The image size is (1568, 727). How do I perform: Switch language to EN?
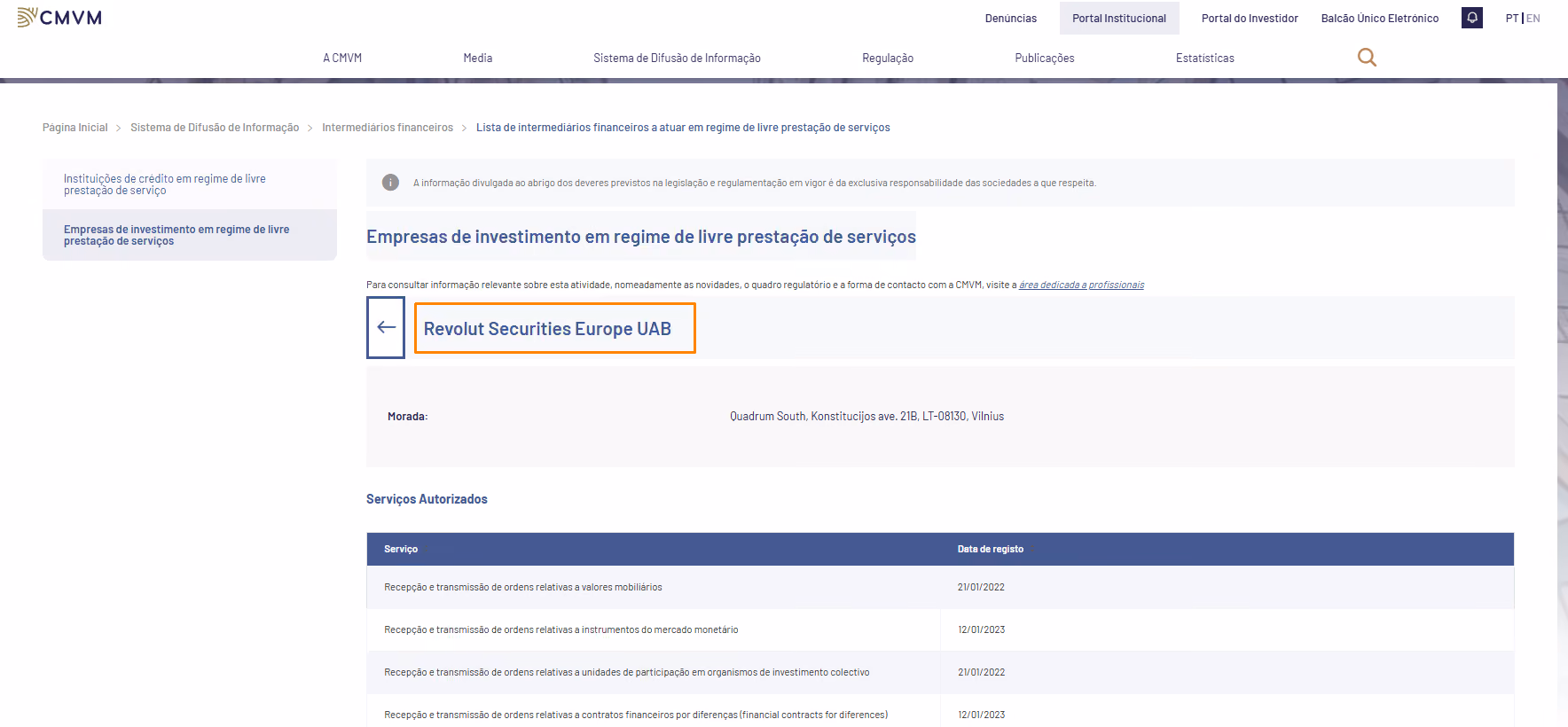click(1533, 19)
